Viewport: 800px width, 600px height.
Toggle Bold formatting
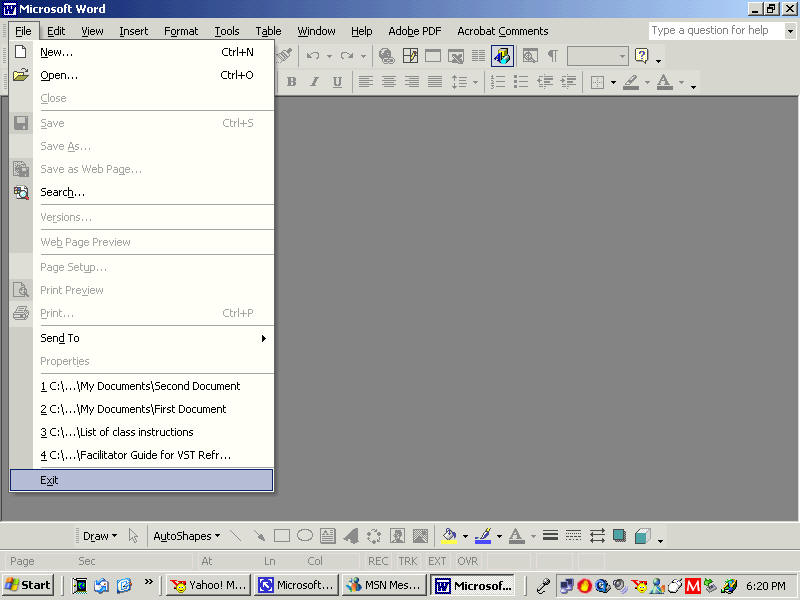[x=291, y=82]
